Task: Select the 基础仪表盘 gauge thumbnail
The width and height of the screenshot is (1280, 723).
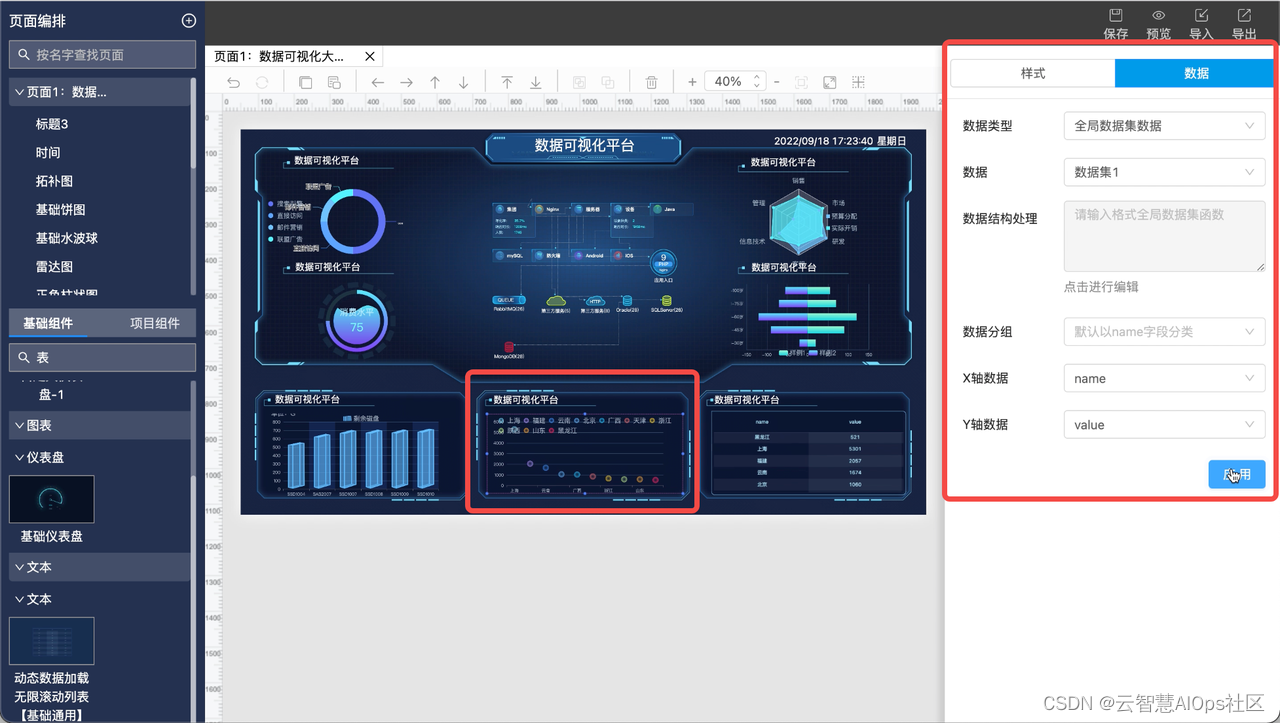Action: (x=52, y=499)
